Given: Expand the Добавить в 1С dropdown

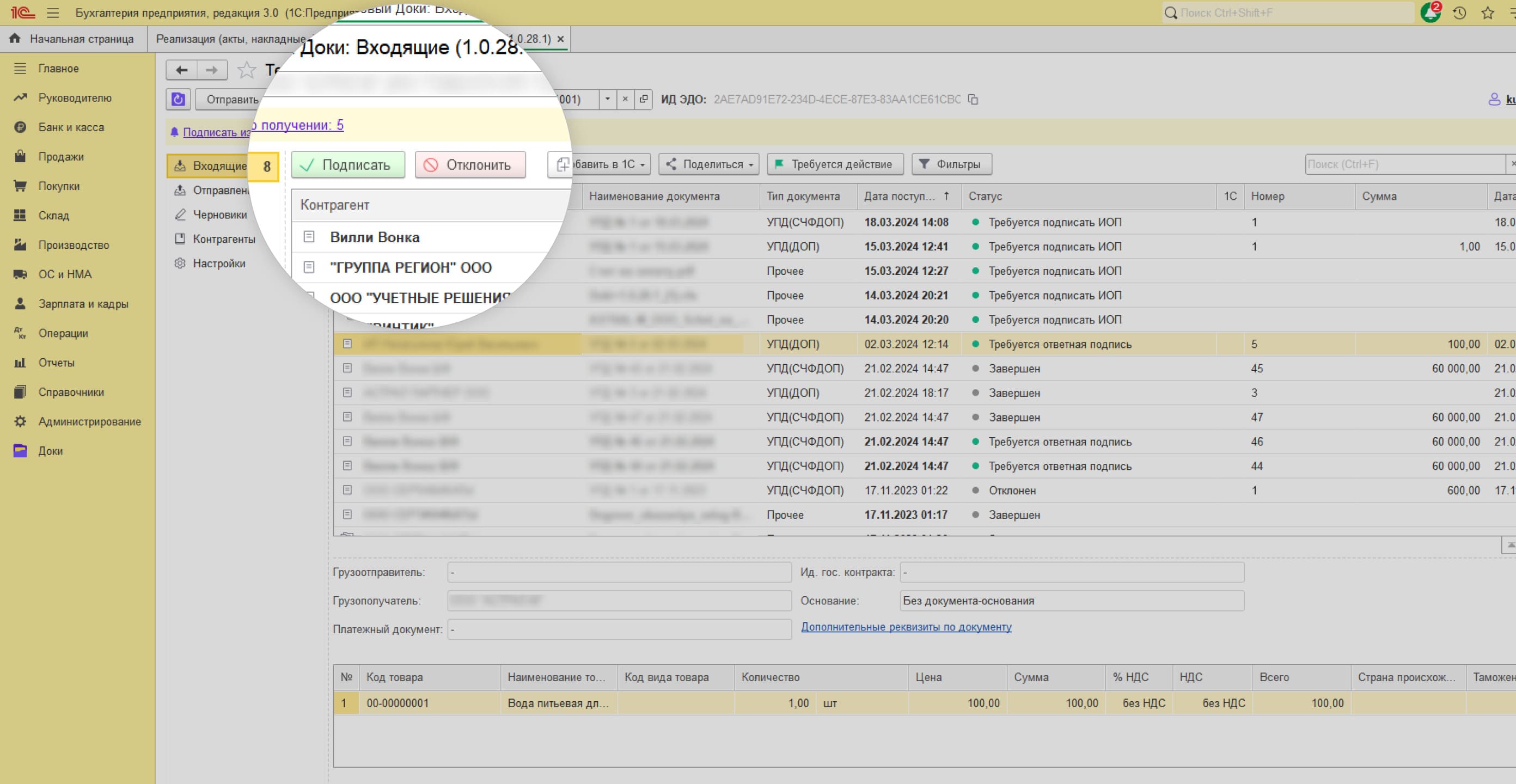Looking at the screenshot, I should pos(642,165).
